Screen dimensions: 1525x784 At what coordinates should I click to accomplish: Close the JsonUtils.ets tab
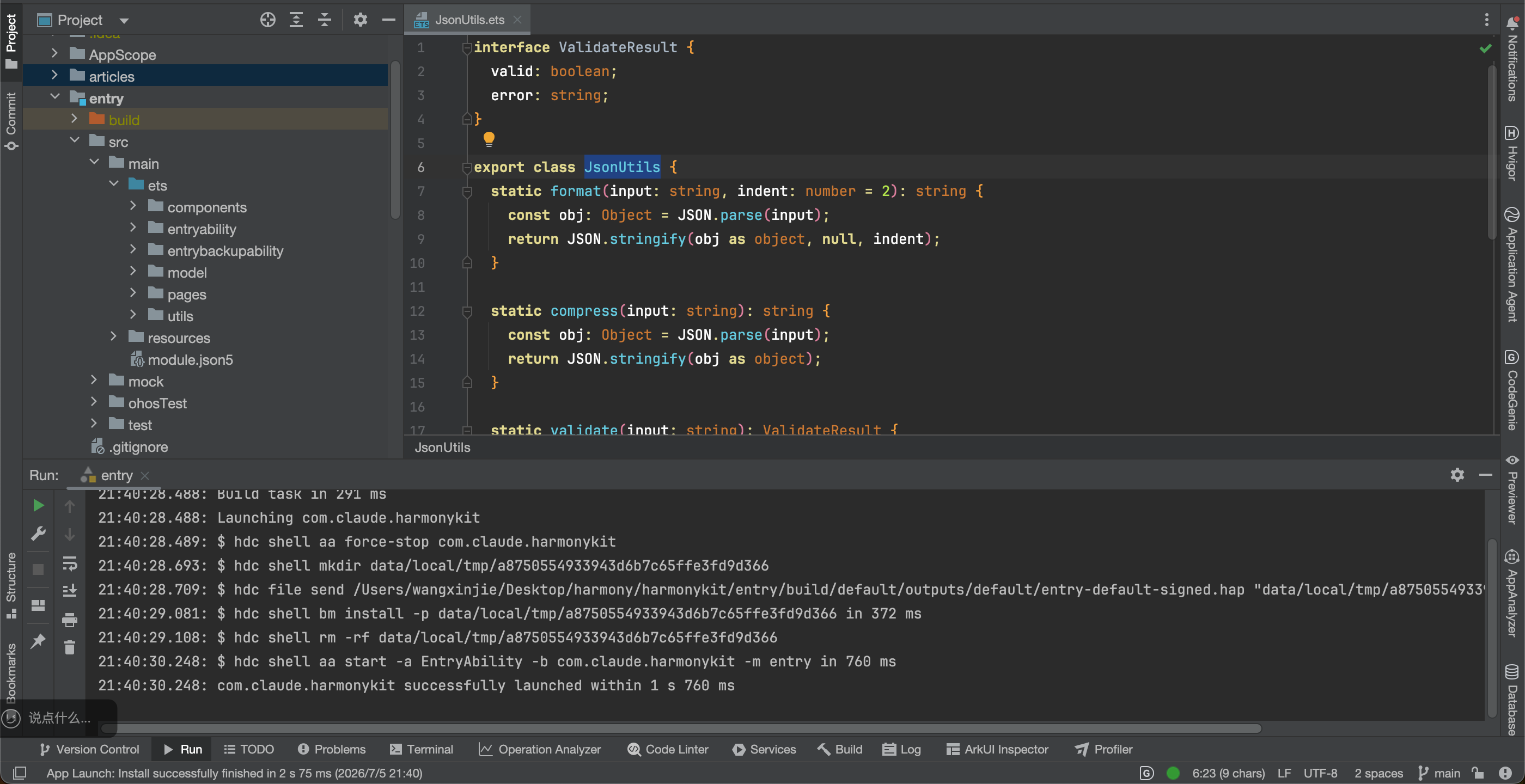coord(517,20)
